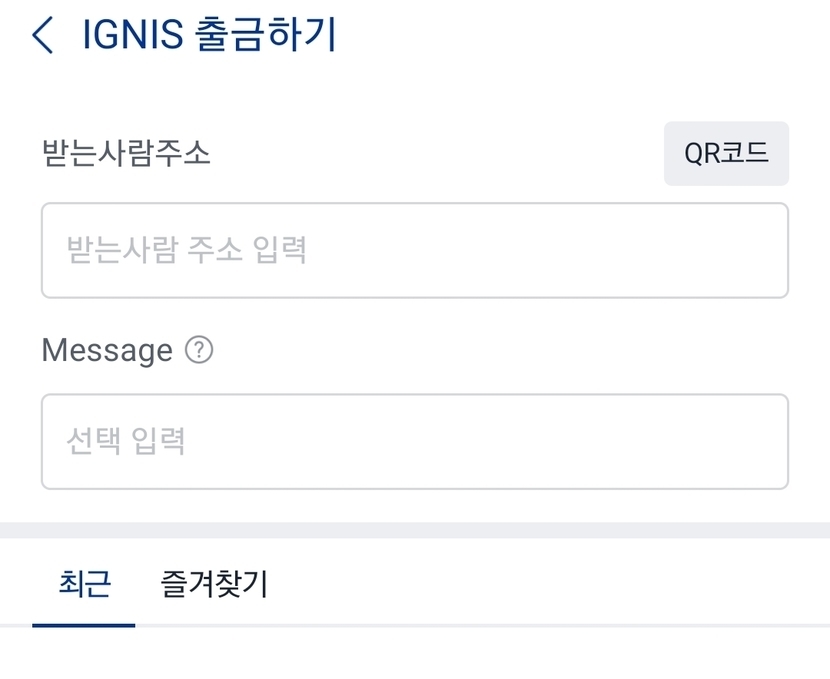Viewport: 830px width, 679px height.
Task: Open the Message help question-mark icon
Action: (x=200, y=351)
